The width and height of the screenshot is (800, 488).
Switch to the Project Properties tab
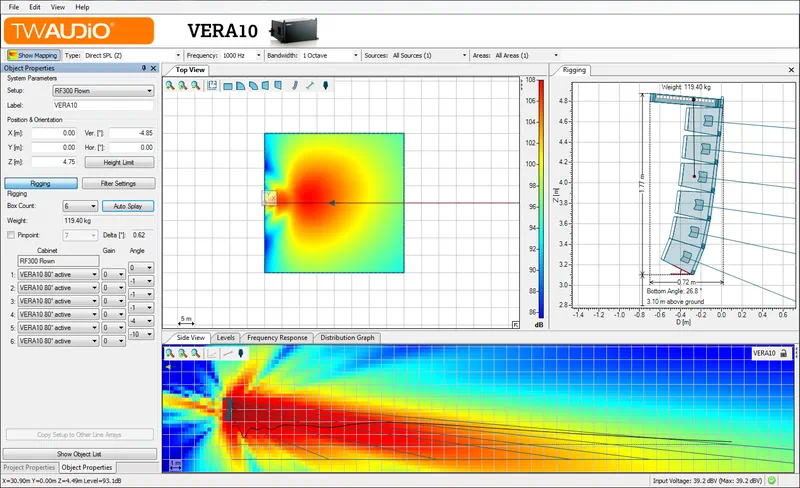29,468
